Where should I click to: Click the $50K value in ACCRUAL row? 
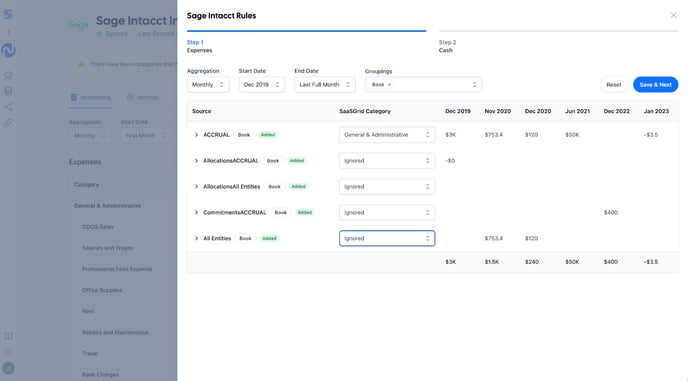(572, 135)
